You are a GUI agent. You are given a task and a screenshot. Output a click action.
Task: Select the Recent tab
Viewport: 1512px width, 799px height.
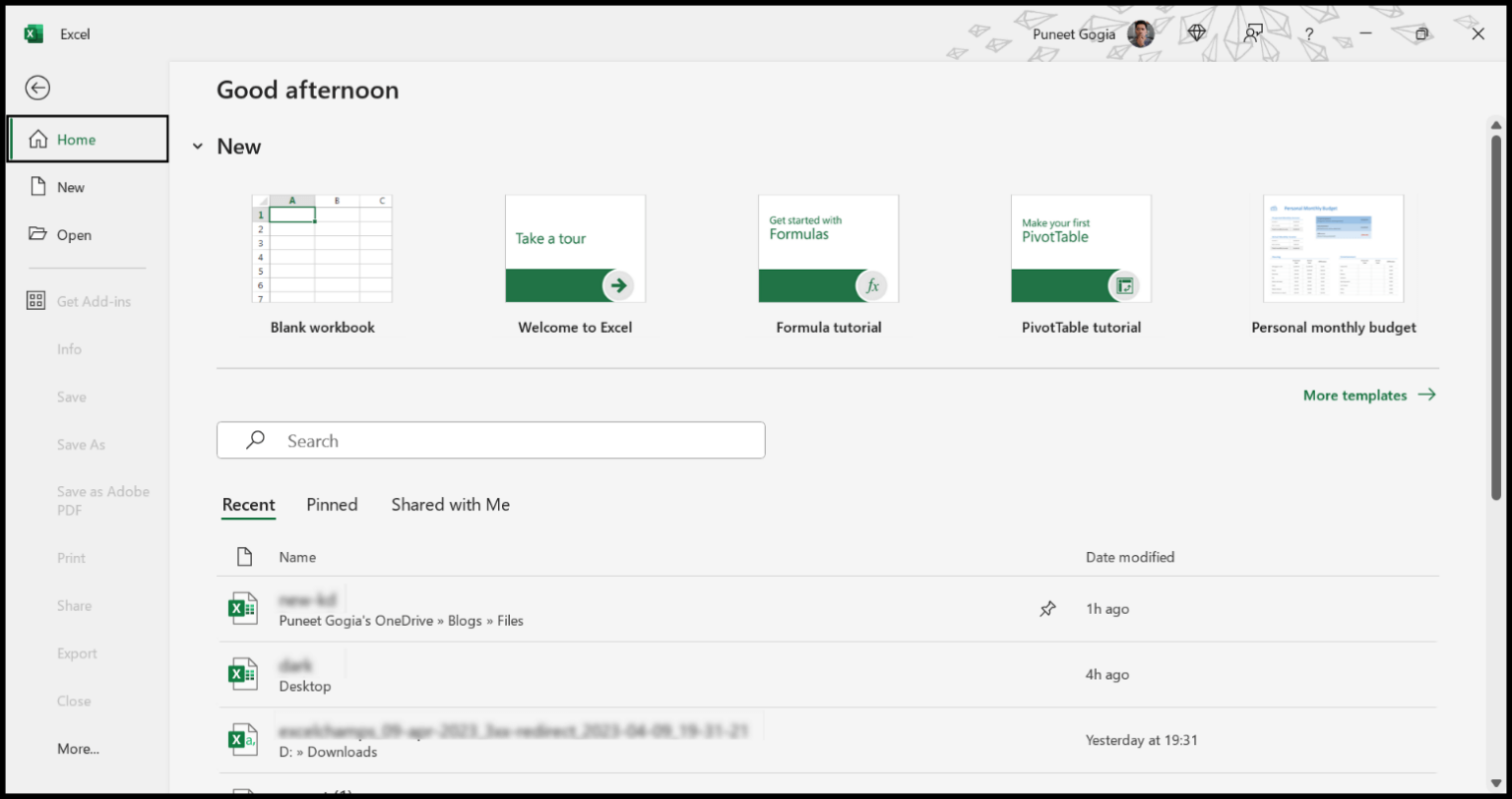tap(248, 505)
